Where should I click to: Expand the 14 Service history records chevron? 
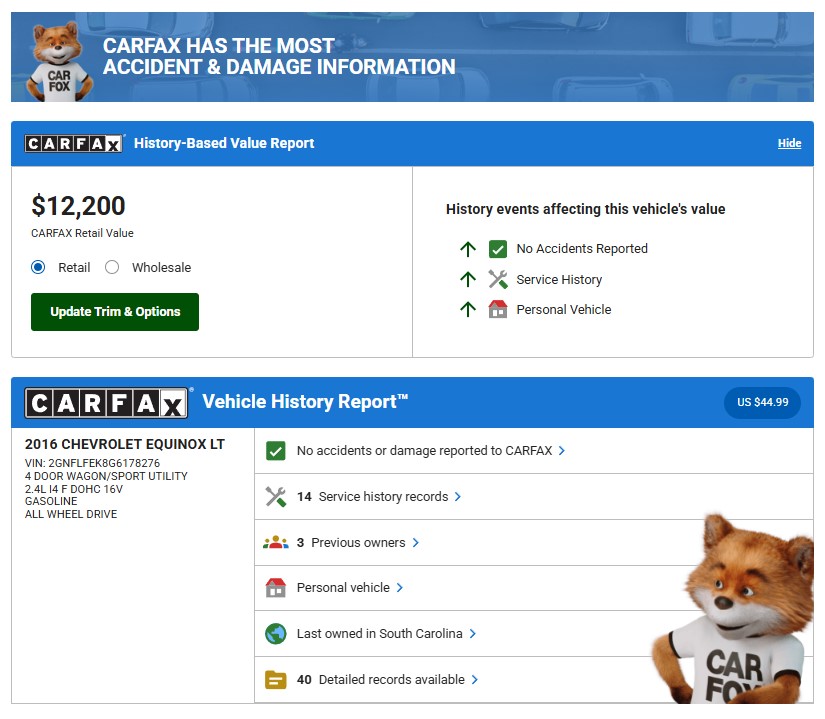[458, 497]
